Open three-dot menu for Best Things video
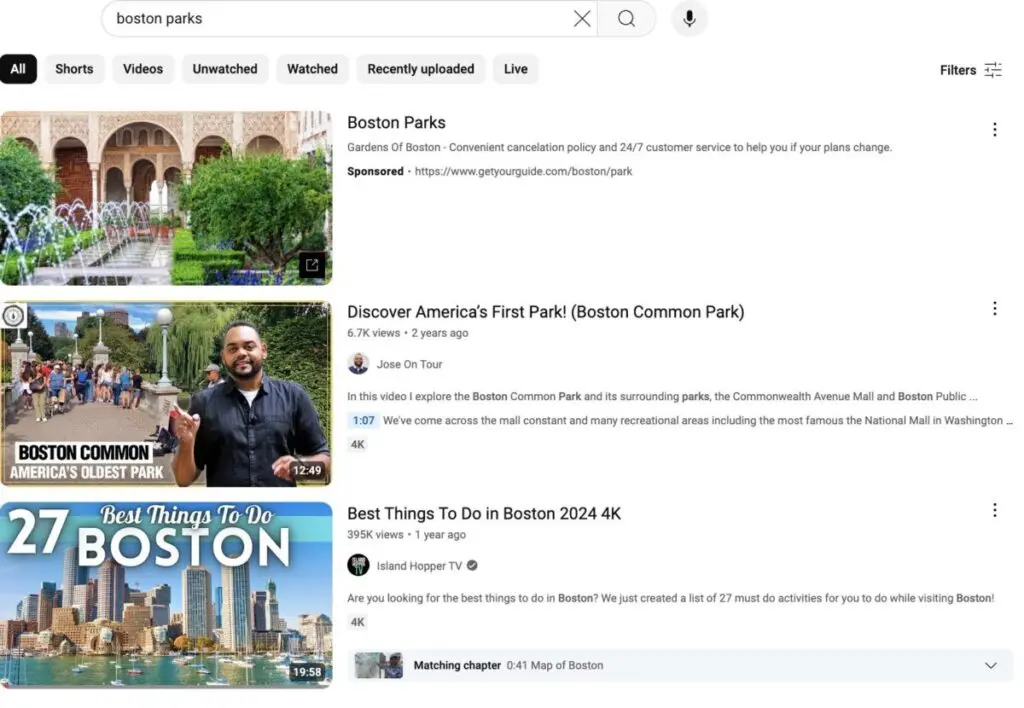Image resolution: width=1024 pixels, height=708 pixels. tap(994, 511)
